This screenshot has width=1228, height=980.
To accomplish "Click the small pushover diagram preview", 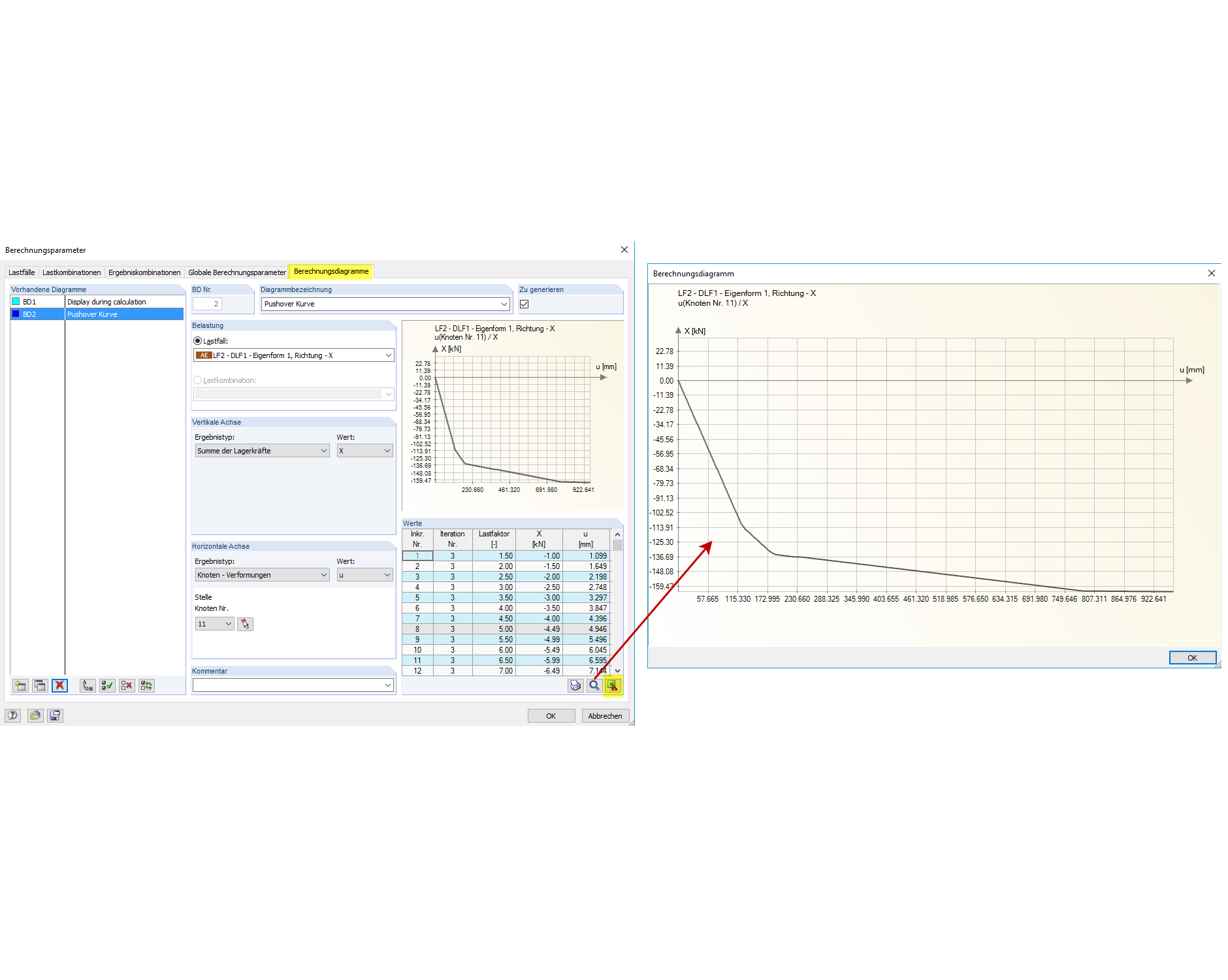I will coord(513,416).
